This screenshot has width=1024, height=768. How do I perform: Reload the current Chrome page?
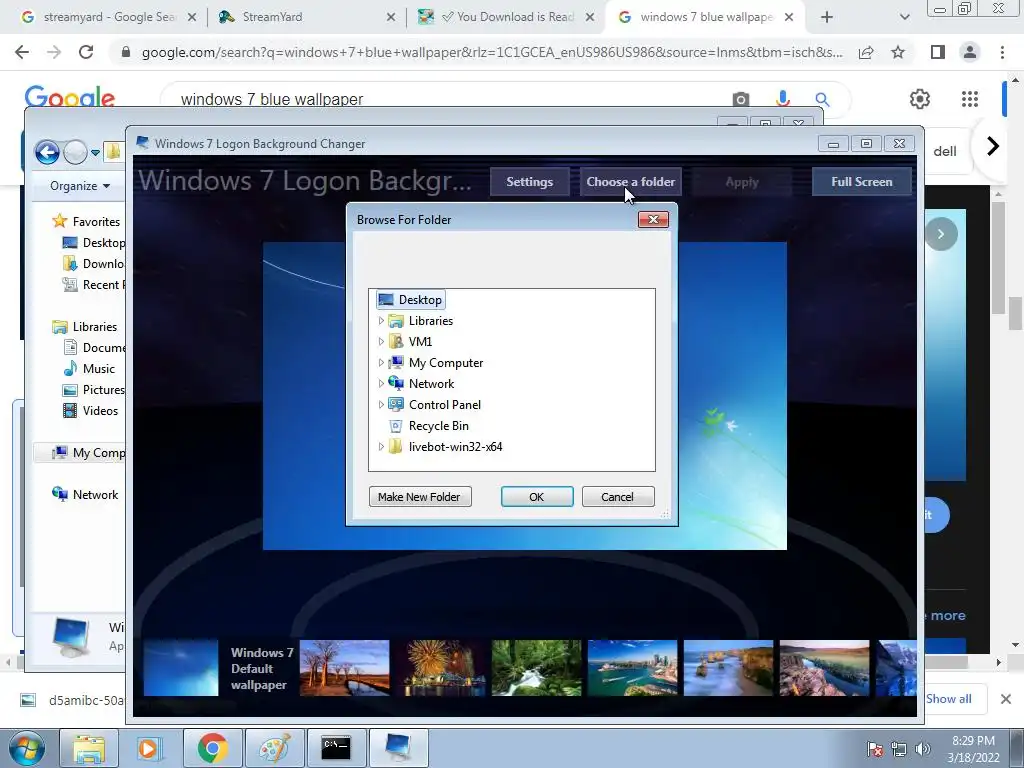pyautogui.click(x=86, y=52)
